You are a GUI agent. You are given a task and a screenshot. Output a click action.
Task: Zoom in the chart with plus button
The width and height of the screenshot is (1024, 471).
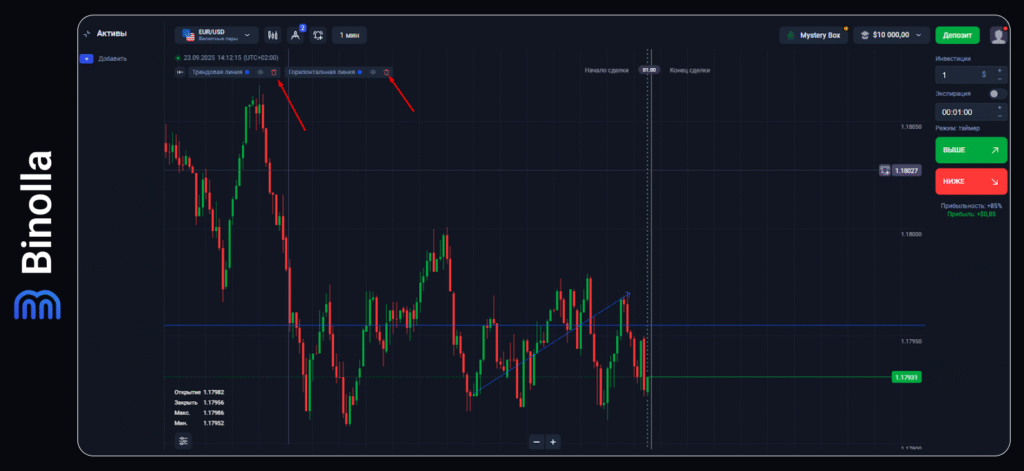(x=553, y=441)
